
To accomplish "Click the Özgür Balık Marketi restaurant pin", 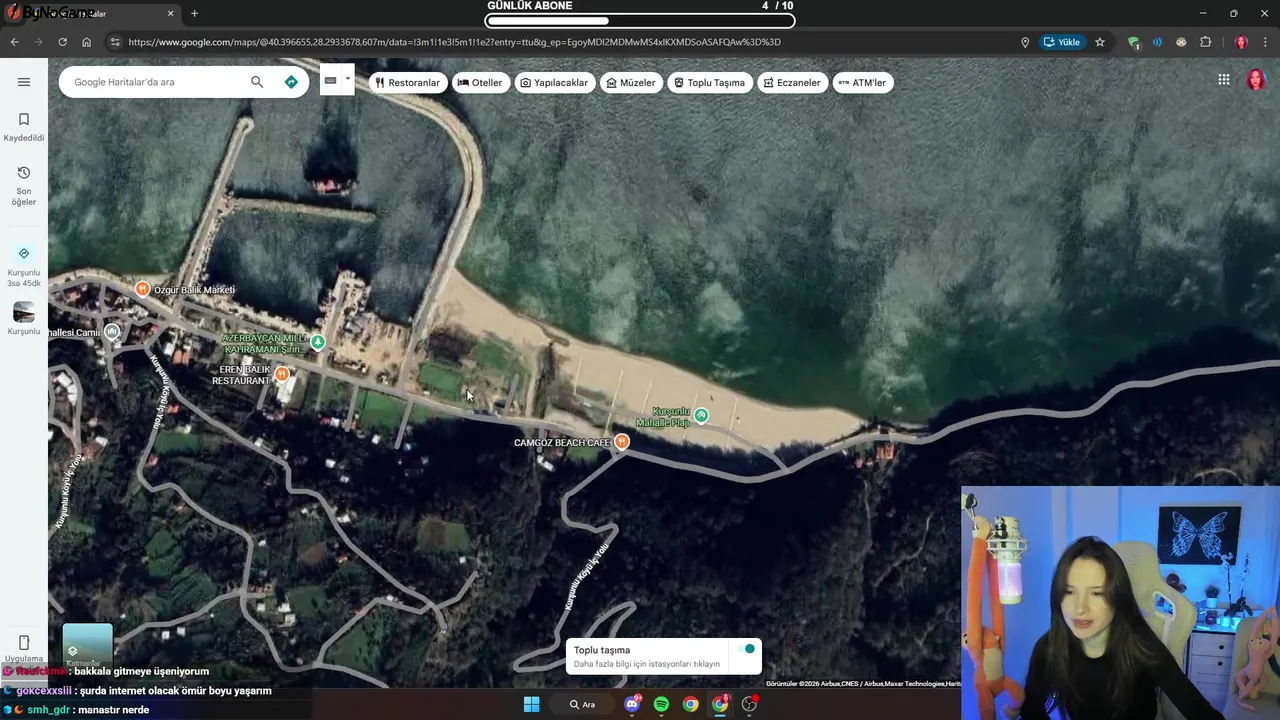I will point(143,289).
